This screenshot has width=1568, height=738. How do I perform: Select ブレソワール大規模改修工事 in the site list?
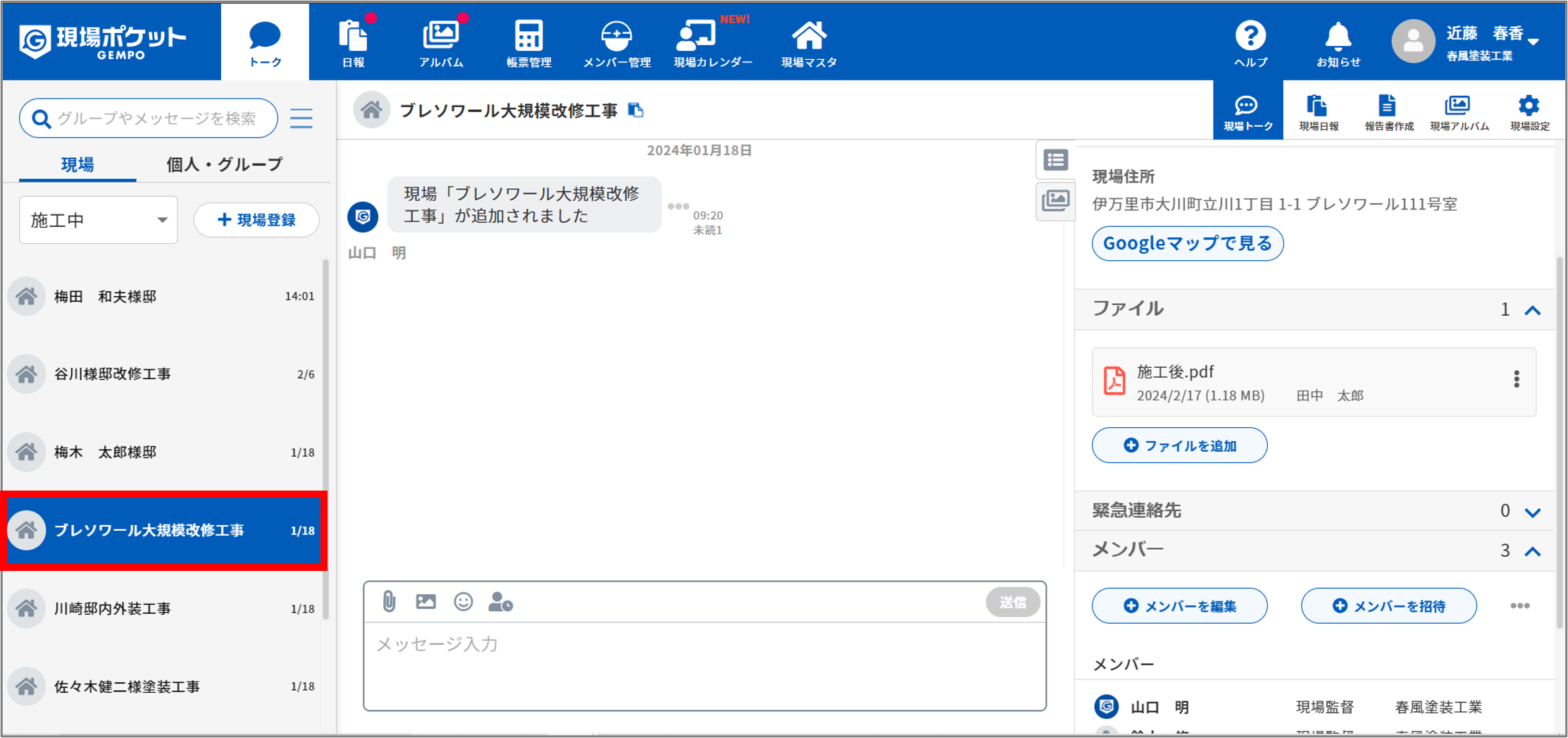164,530
